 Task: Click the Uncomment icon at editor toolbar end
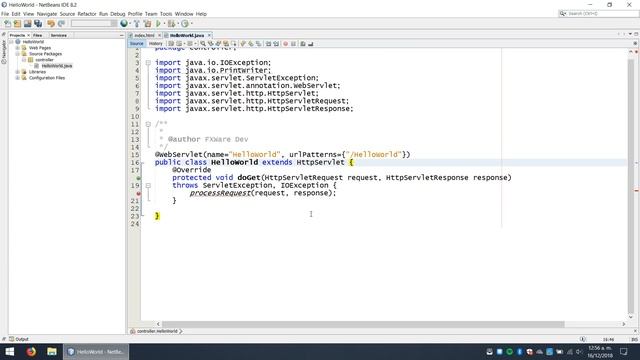click(311, 44)
